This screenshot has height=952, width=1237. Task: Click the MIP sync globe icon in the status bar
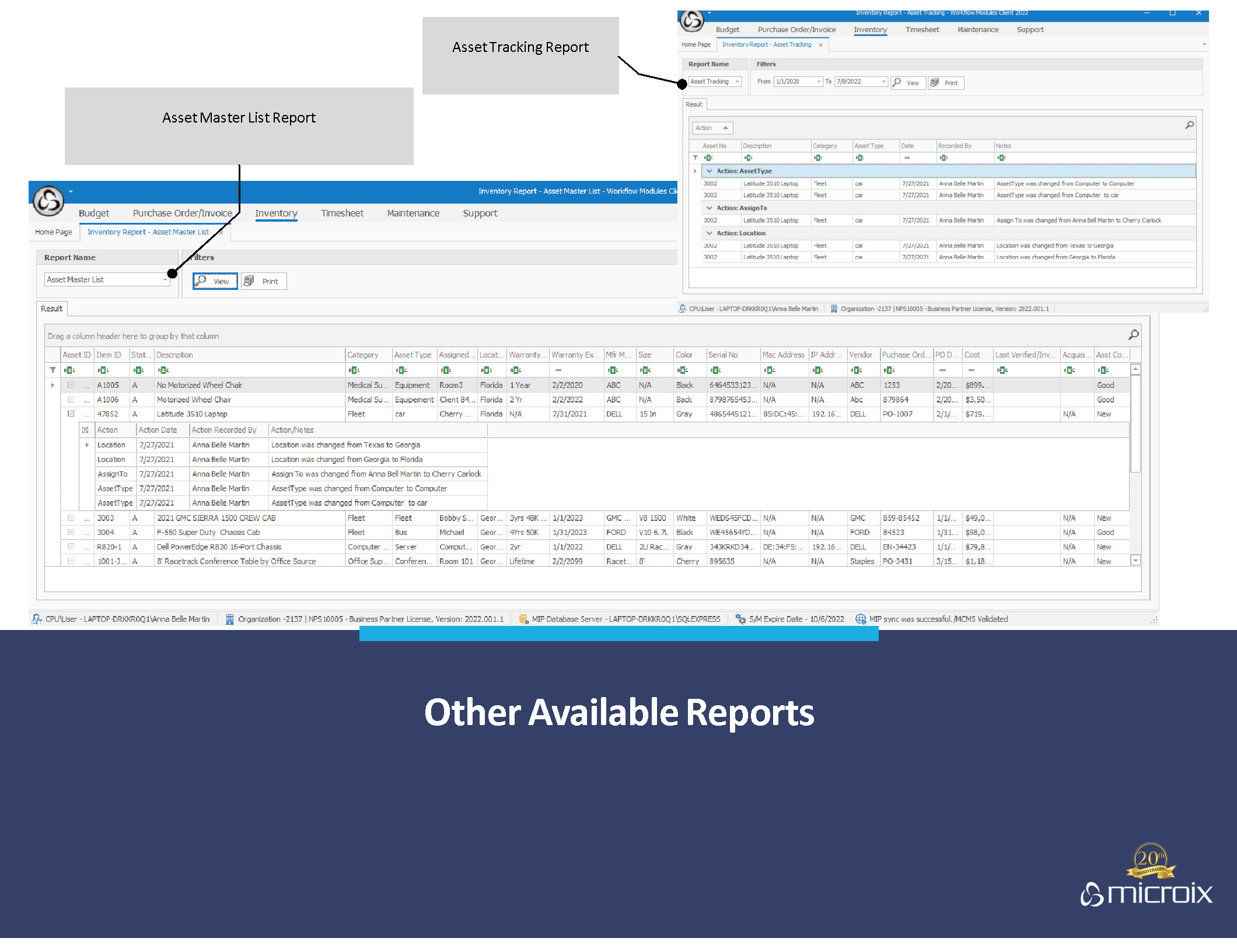860,619
